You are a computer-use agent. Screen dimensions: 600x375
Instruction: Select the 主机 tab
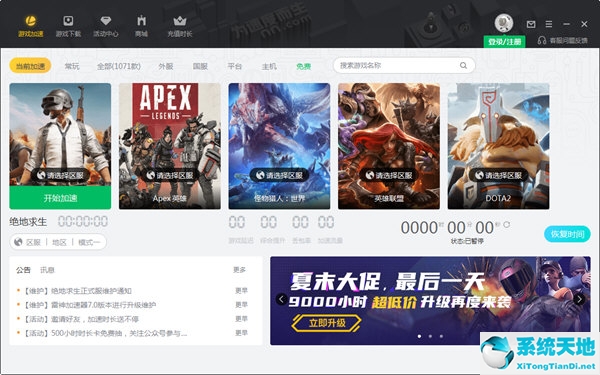click(x=269, y=66)
